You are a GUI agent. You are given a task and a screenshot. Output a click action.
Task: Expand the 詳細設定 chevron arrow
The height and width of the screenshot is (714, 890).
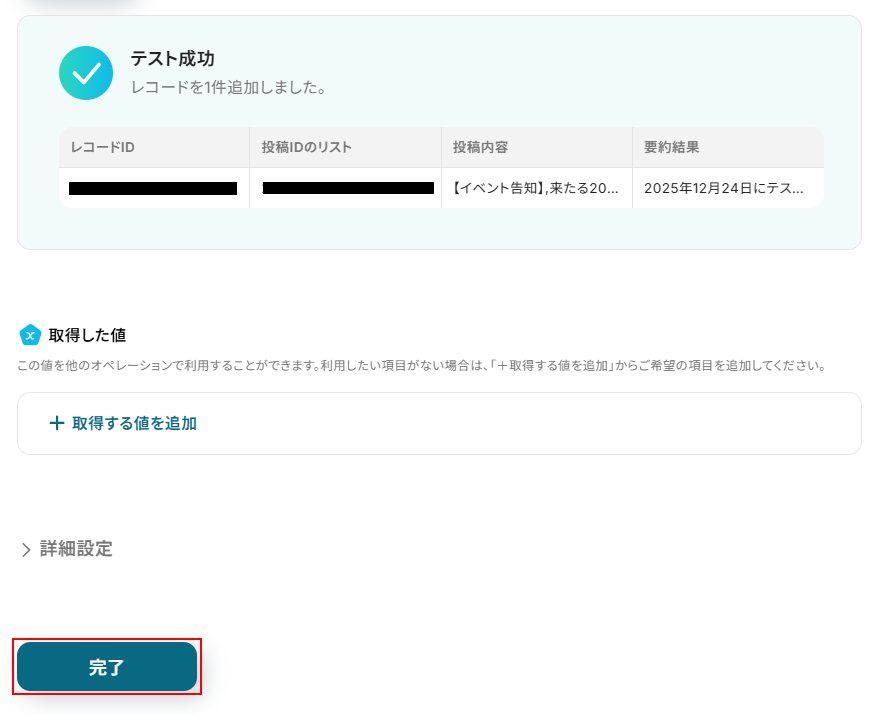26,549
